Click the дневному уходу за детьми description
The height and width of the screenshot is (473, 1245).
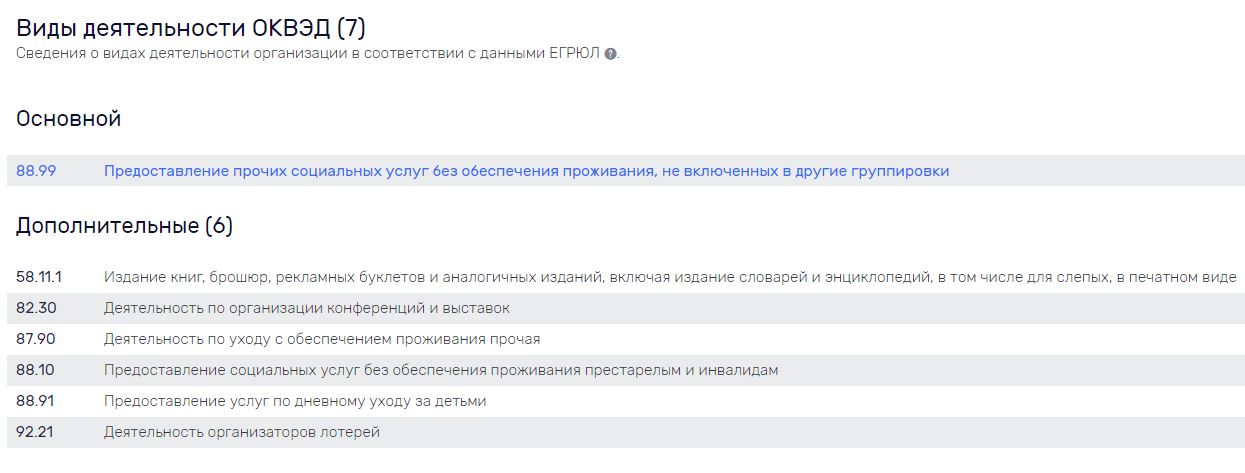[295, 401]
